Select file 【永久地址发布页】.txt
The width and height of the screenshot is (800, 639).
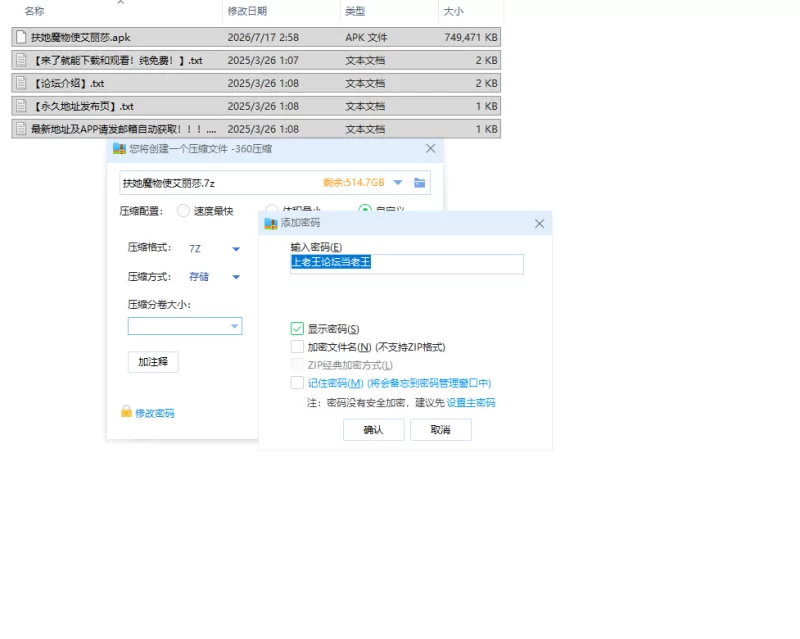(x=256, y=106)
